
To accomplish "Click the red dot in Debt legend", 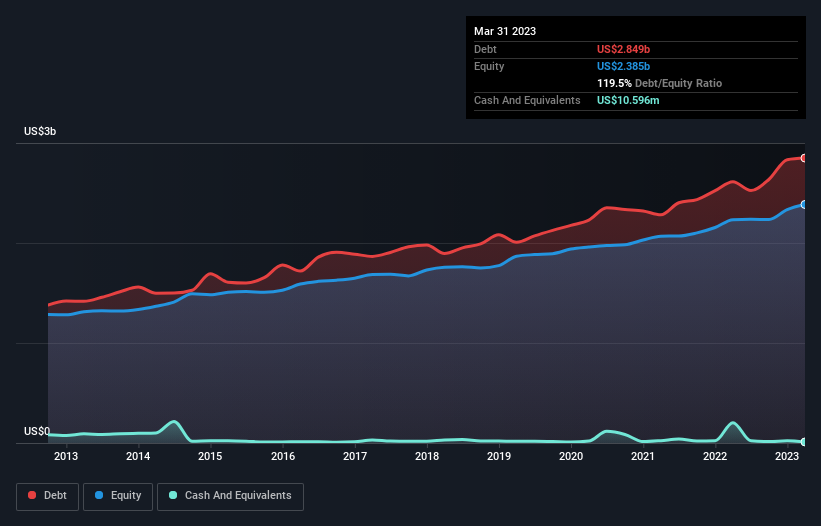I will pos(32,495).
